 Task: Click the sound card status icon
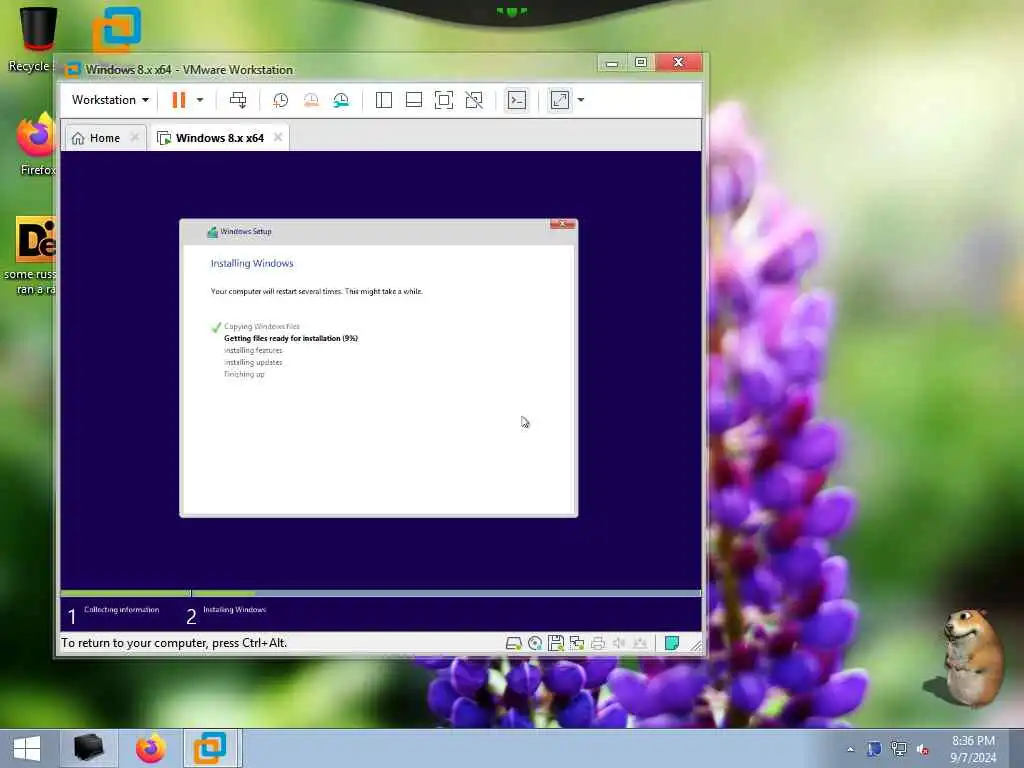pos(618,643)
